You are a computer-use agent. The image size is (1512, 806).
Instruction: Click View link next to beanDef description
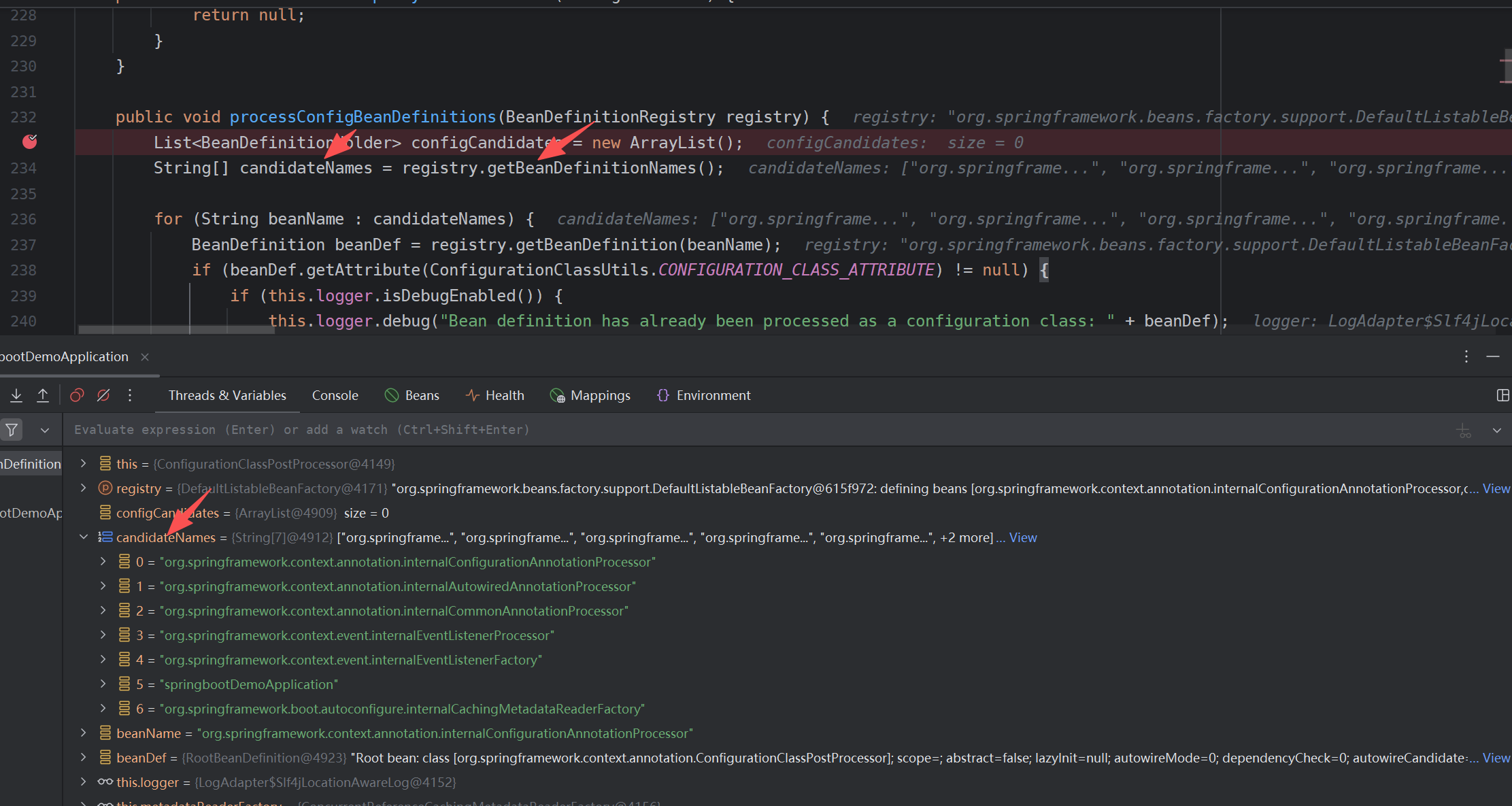(x=1497, y=757)
